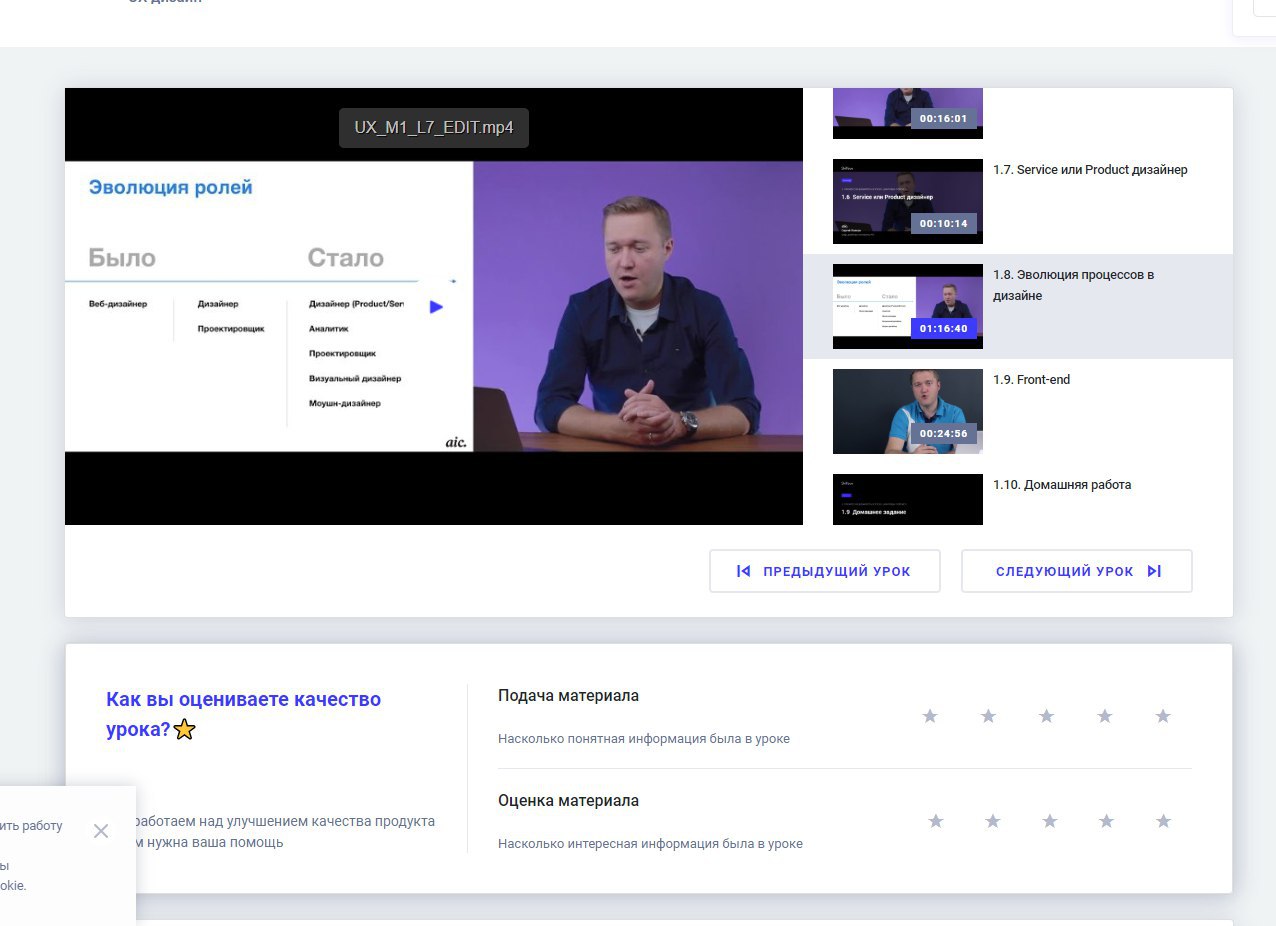Viewport: 1276px width, 926px height.
Task: Open thumbnail of lesson 1.9 Front-end
Action: coord(908,411)
